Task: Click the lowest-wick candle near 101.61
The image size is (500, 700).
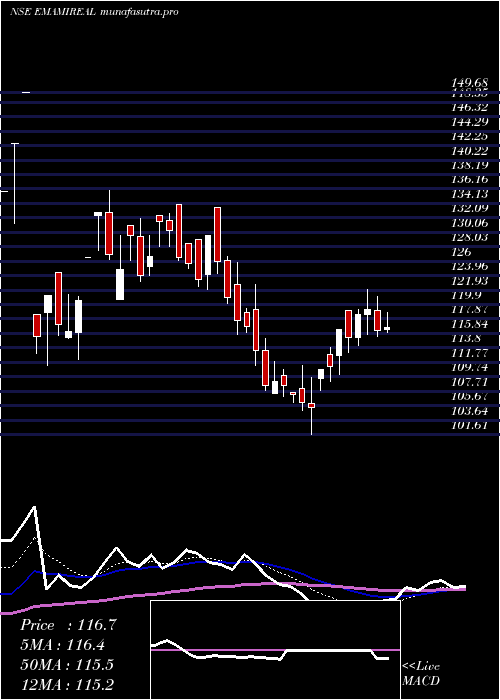Action: pos(312,405)
